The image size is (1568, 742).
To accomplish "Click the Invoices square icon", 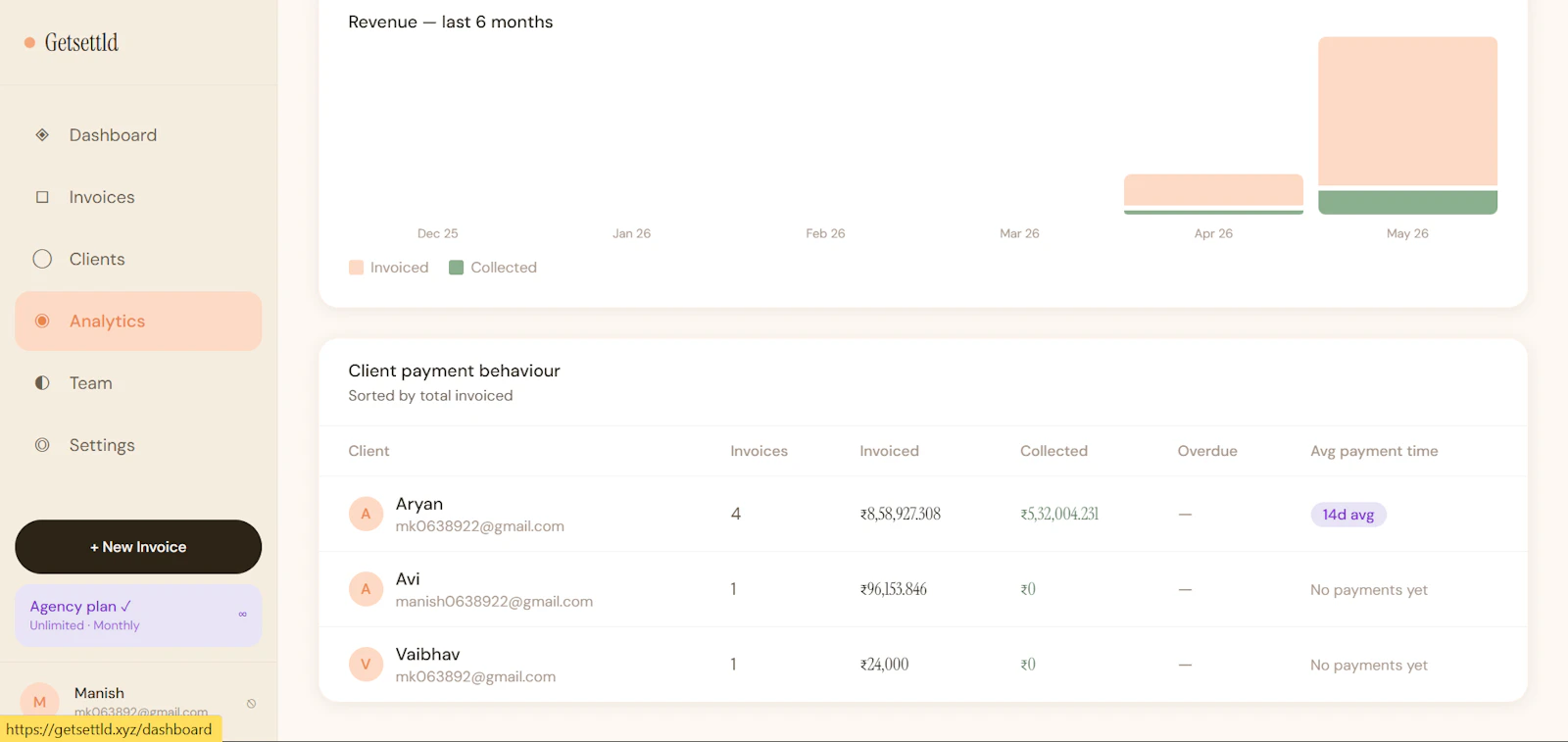I will coord(42,197).
